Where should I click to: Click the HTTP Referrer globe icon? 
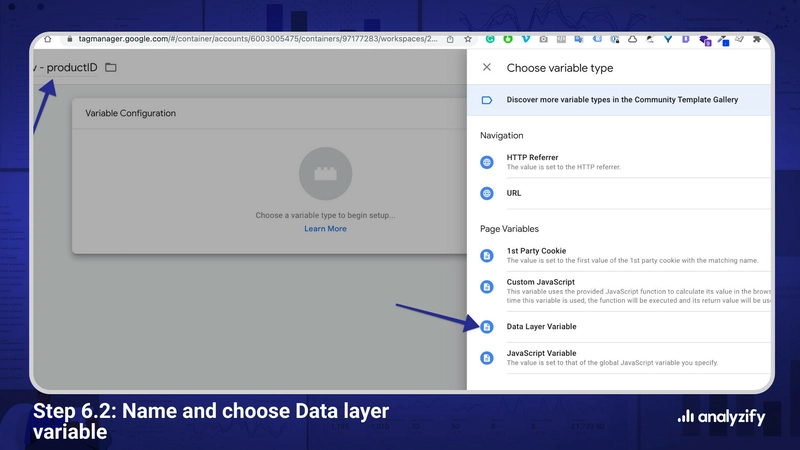487,162
